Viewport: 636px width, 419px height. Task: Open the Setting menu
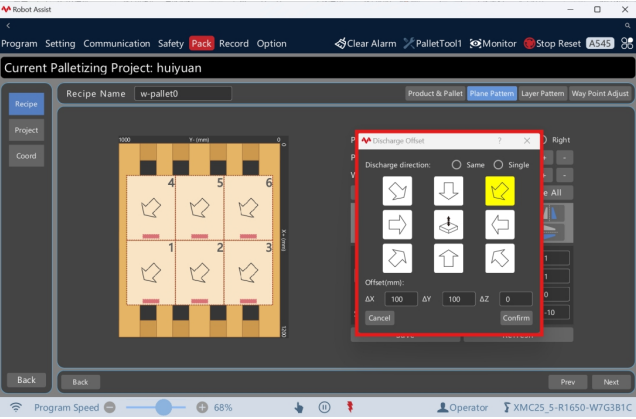(60, 43)
